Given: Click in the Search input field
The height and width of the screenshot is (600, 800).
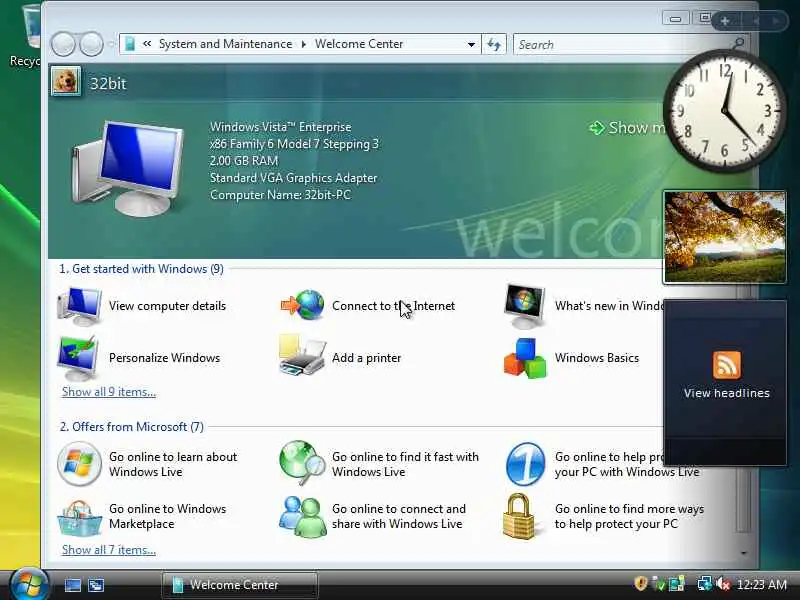Looking at the screenshot, I should (622, 44).
